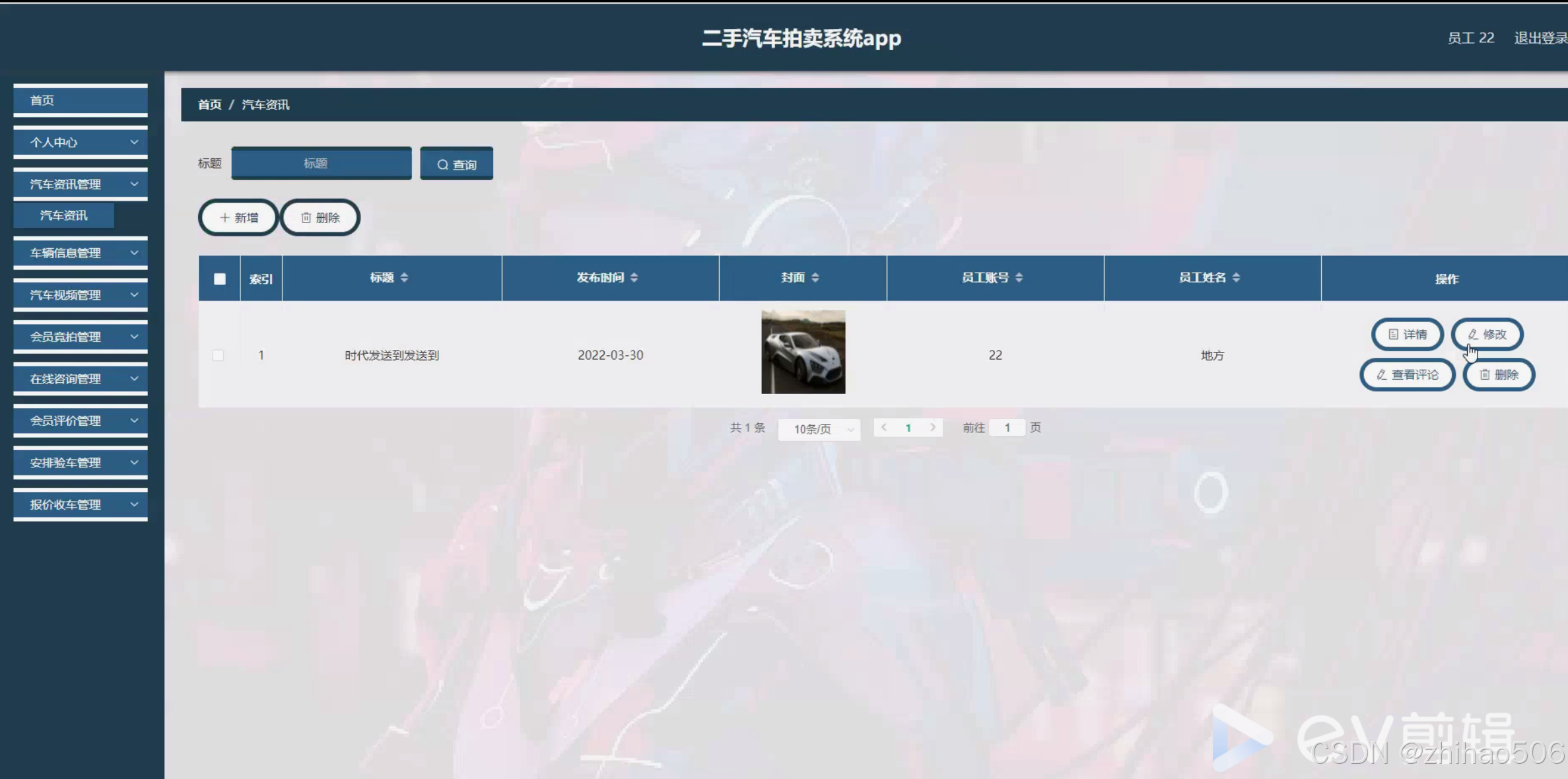Toggle the select-all header checkbox
Image resolution: width=1568 pixels, height=779 pixels.
click(x=220, y=279)
